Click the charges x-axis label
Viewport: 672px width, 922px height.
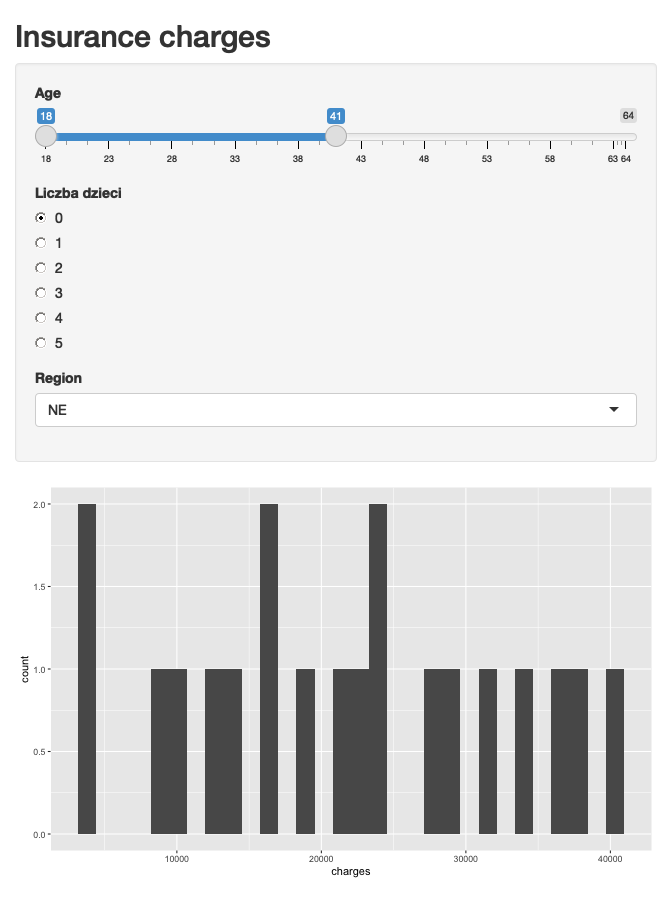tap(350, 871)
